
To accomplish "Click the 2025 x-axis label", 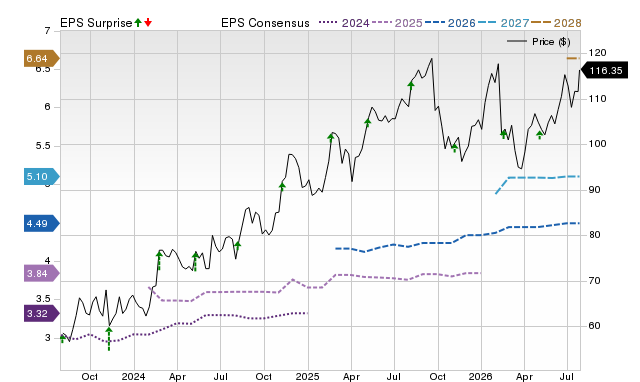I will (x=307, y=376).
